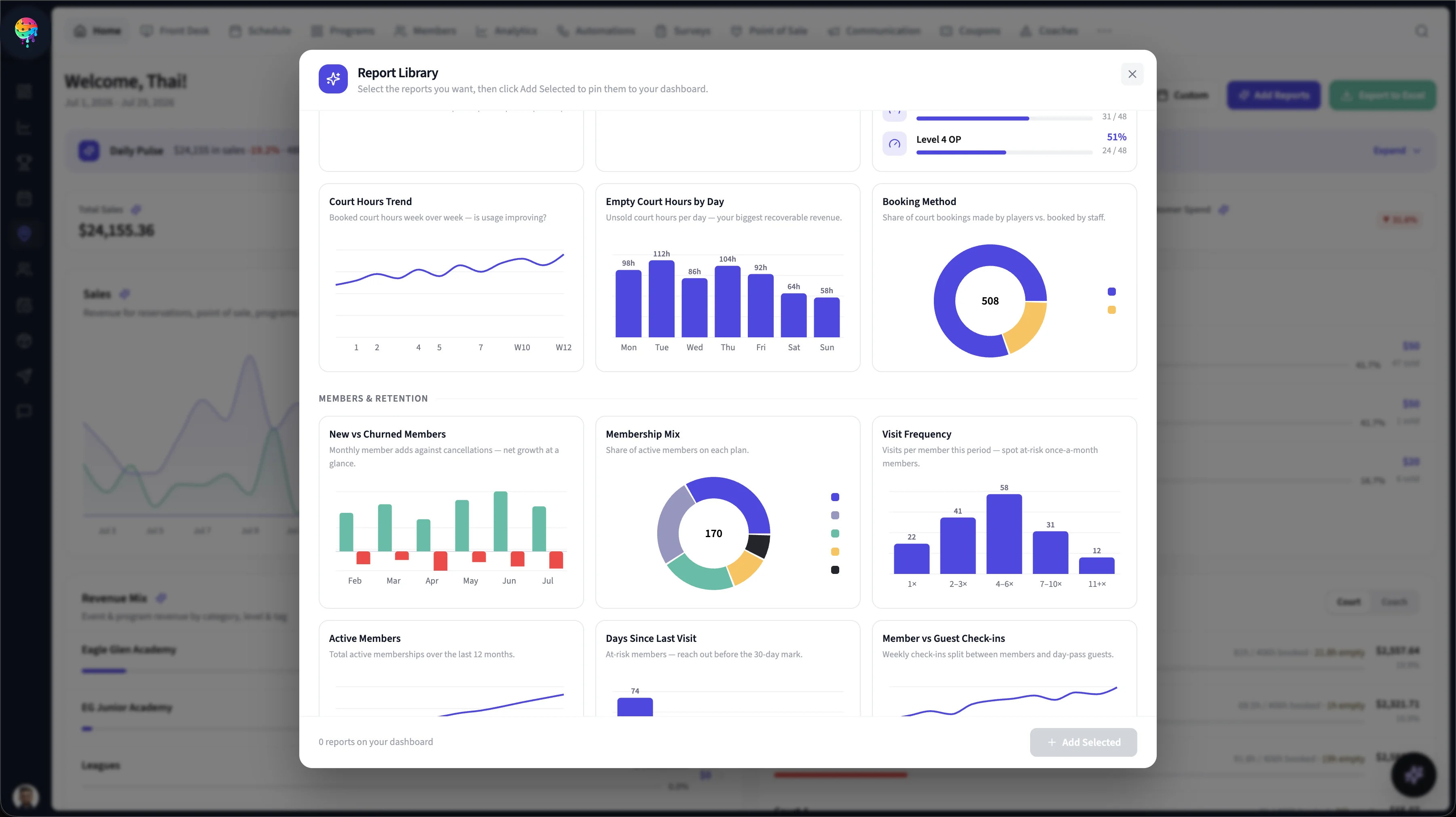Expand the Daily Pulse section
1456x817 pixels.
pyautogui.click(x=1397, y=150)
